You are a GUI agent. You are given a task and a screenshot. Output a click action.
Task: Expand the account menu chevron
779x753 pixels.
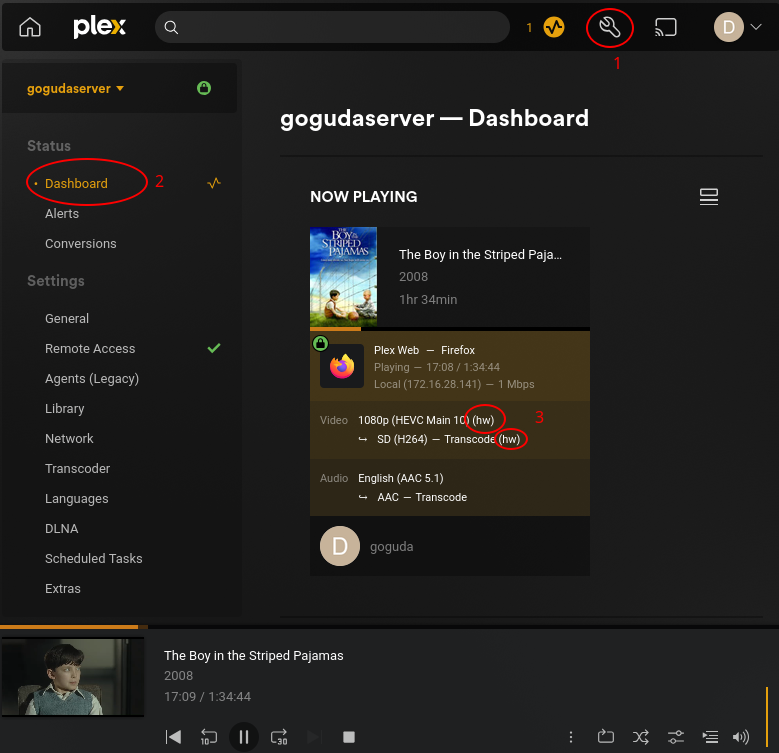click(756, 27)
